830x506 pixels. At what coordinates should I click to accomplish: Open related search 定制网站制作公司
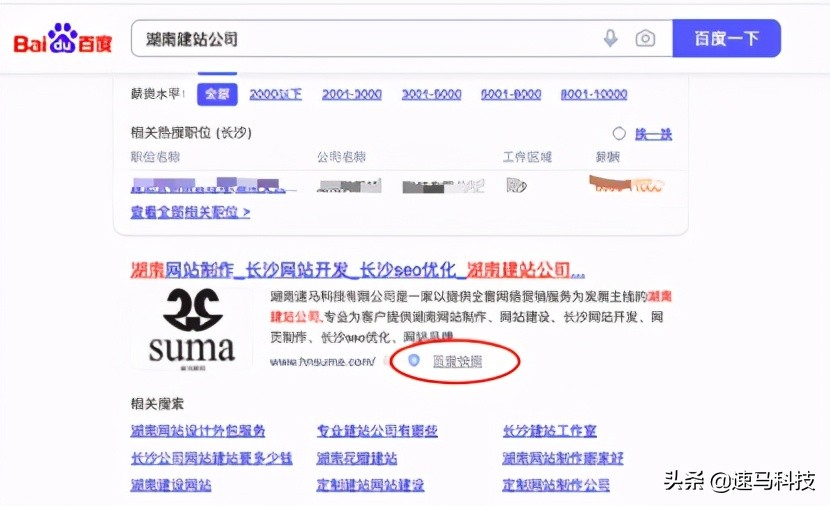point(556,484)
